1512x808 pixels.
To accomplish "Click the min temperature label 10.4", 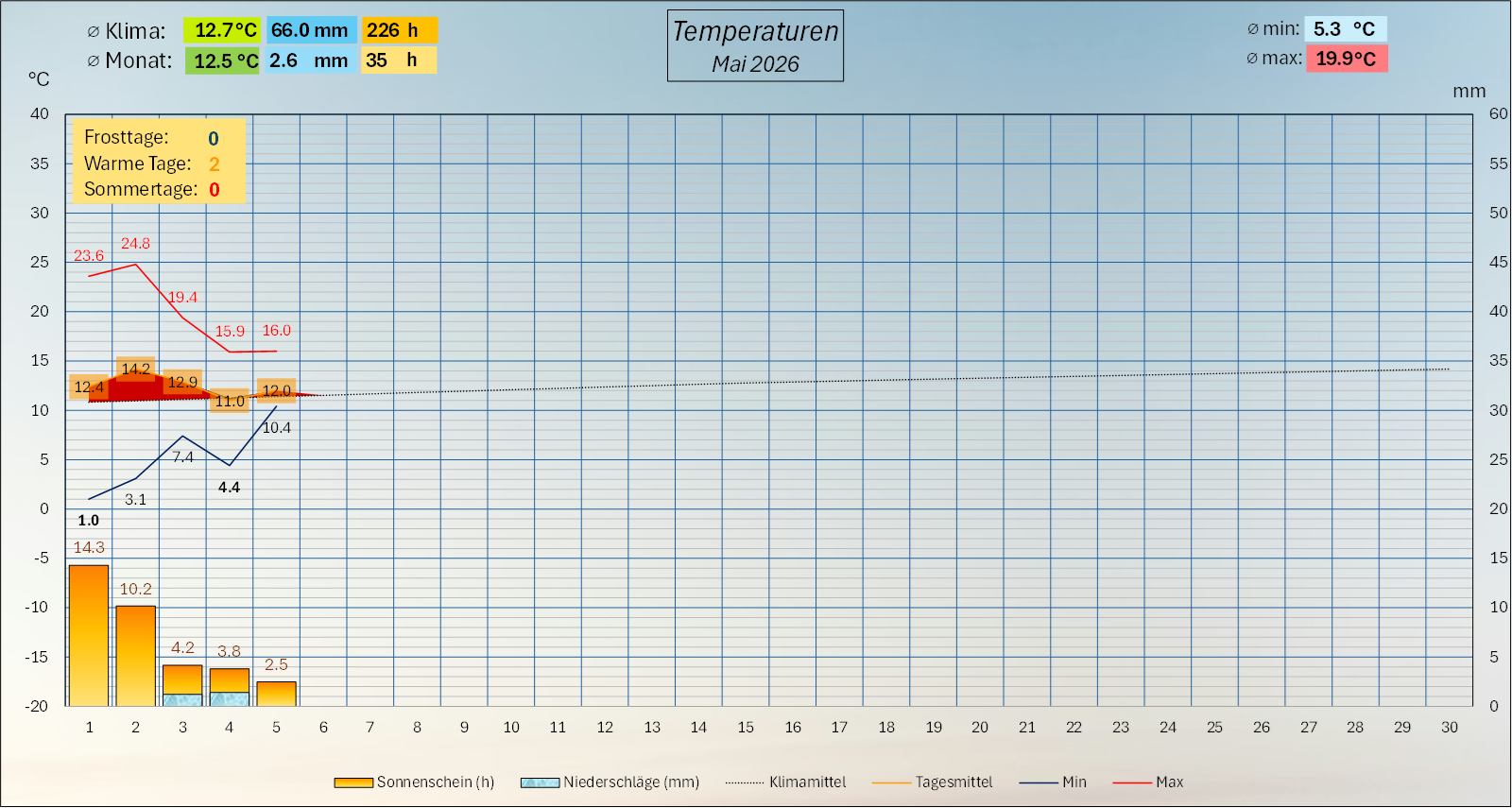I will (x=277, y=428).
